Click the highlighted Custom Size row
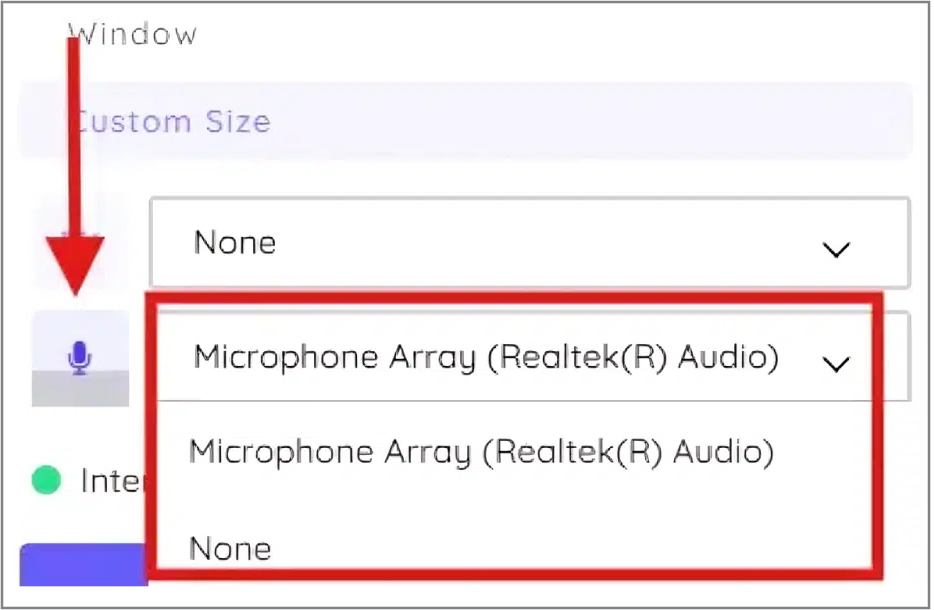934x610 pixels. click(170, 121)
